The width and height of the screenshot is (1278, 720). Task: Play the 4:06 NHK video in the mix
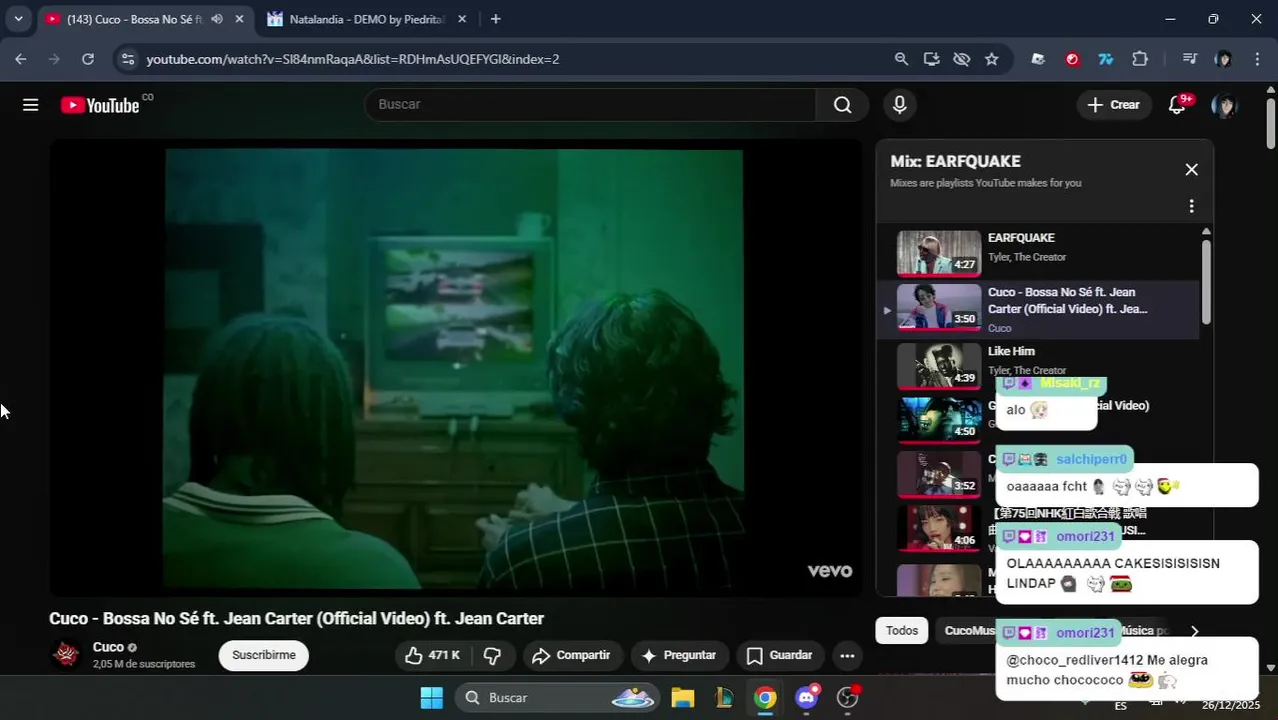[x=939, y=528]
